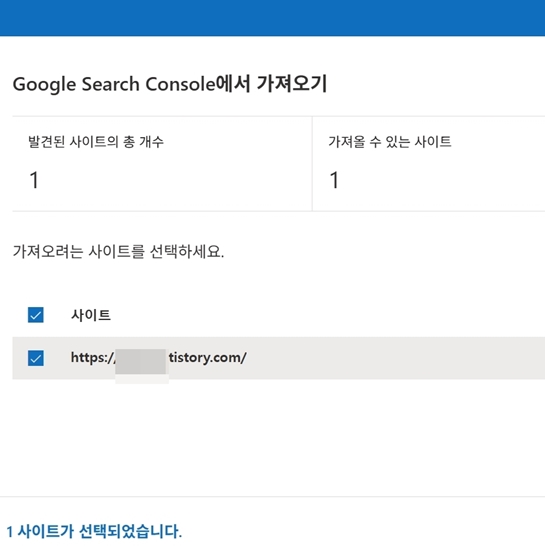Image resolution: width=545 pixels, height=546 pixels.
Task: Uncheck the select-all checkbox beside 사이트 header
Action: [36, 315]
